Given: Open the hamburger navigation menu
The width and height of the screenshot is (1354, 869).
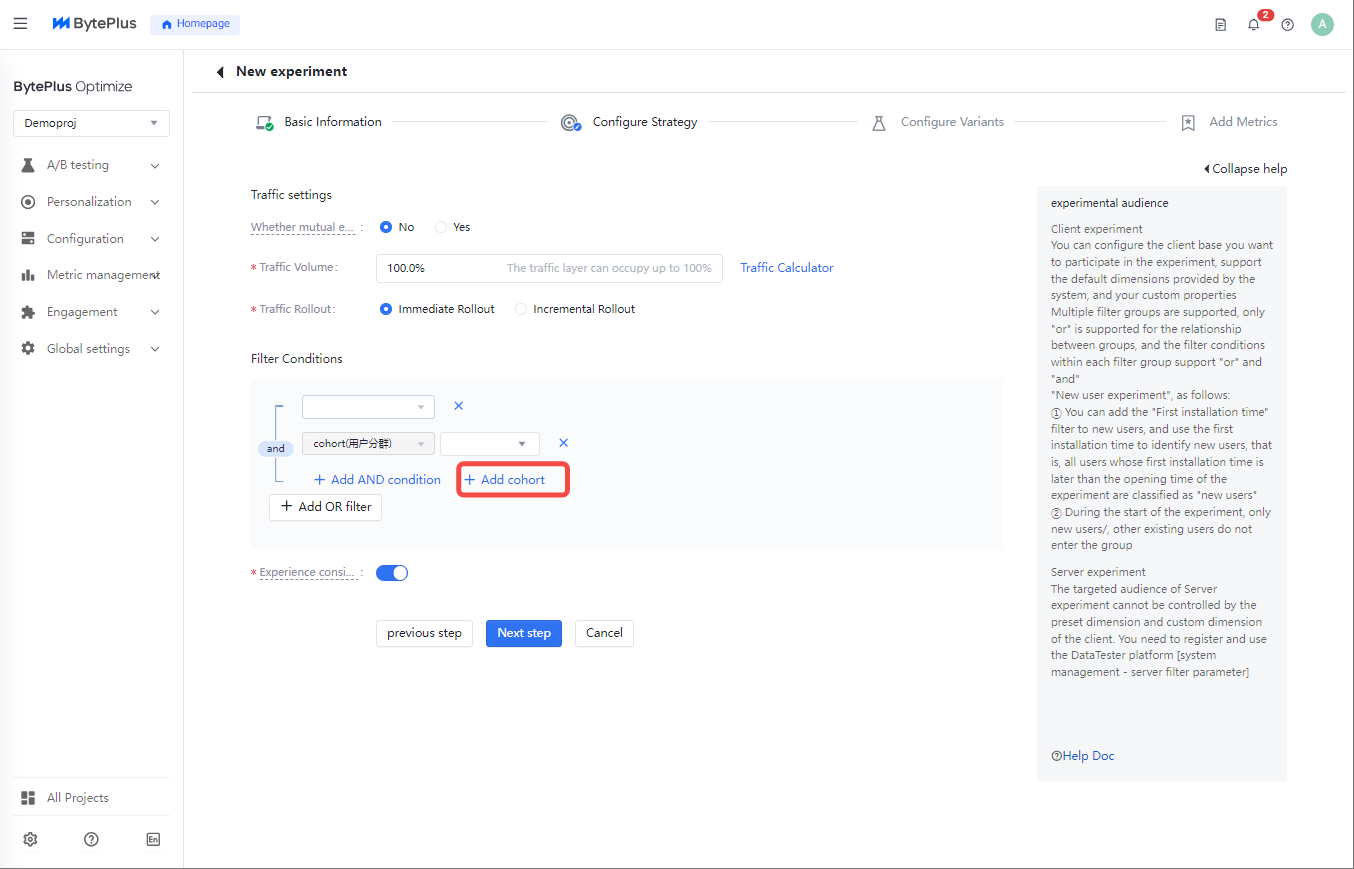Looking at the screenshot, I should pyautogui.click(x=20, y=23).
